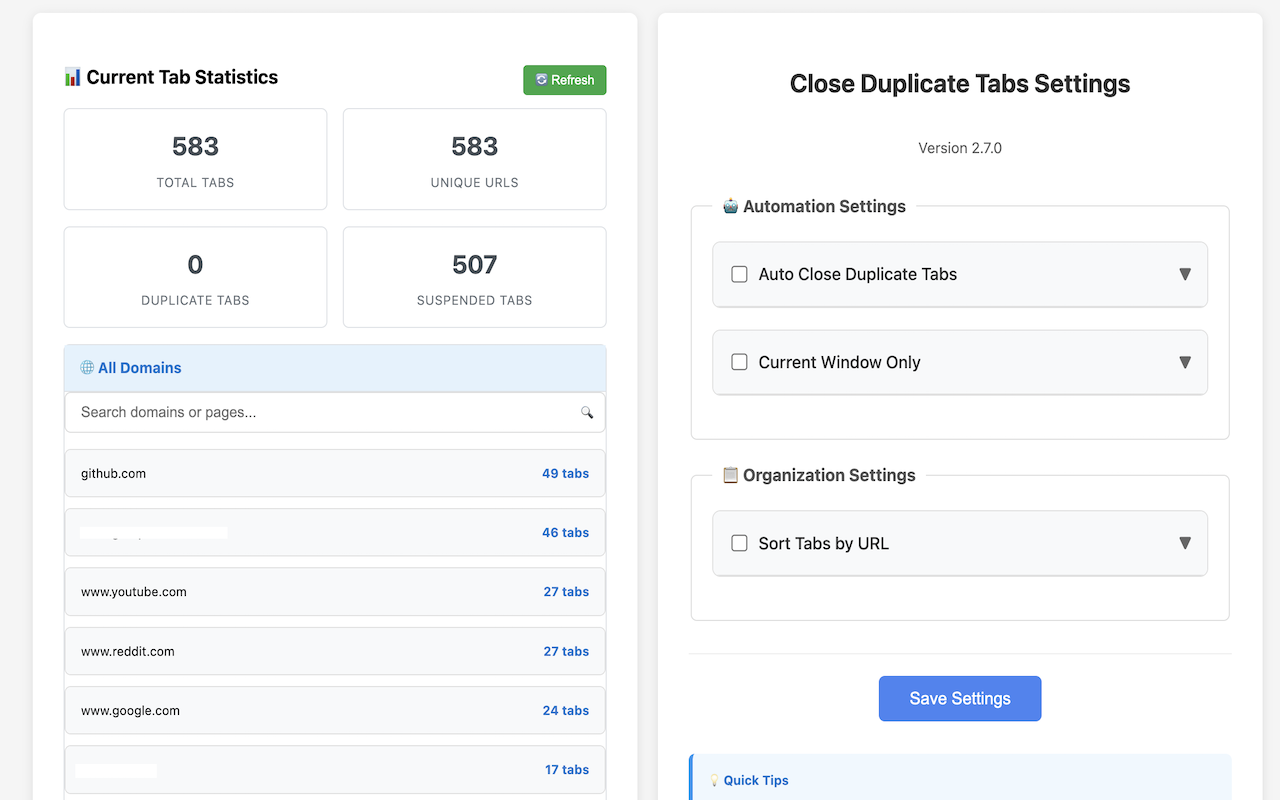Select the www.reddit.com domain entry
The image size is (1280, 800).
coord(334,651)
